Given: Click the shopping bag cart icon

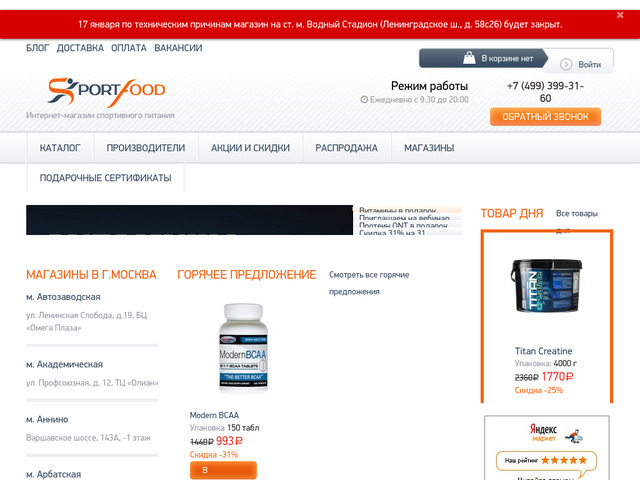Looking at the screenshot, I should (469, 58).
